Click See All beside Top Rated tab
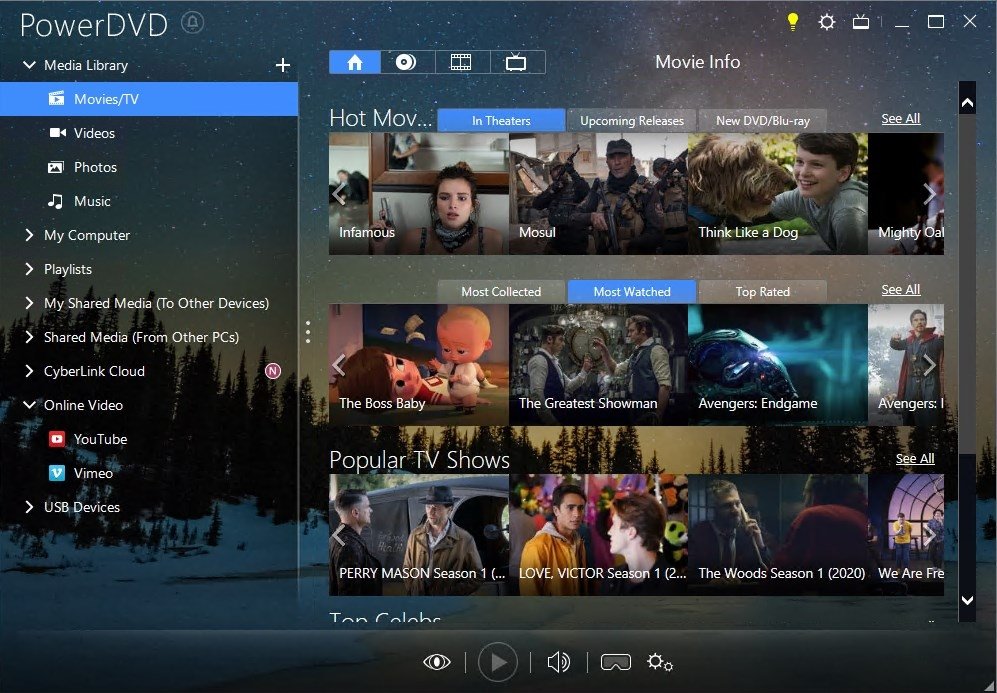 [x=901, y=290]
